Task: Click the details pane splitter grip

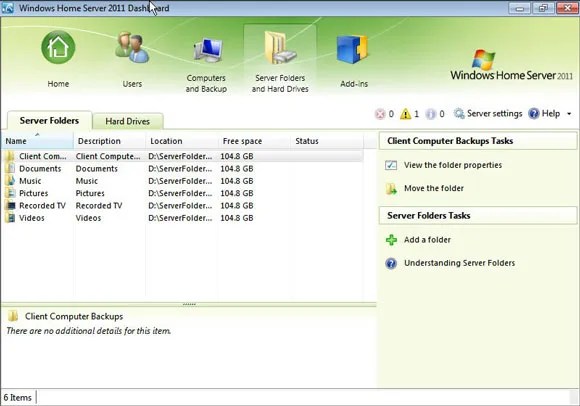Action: tap(189, 304)
